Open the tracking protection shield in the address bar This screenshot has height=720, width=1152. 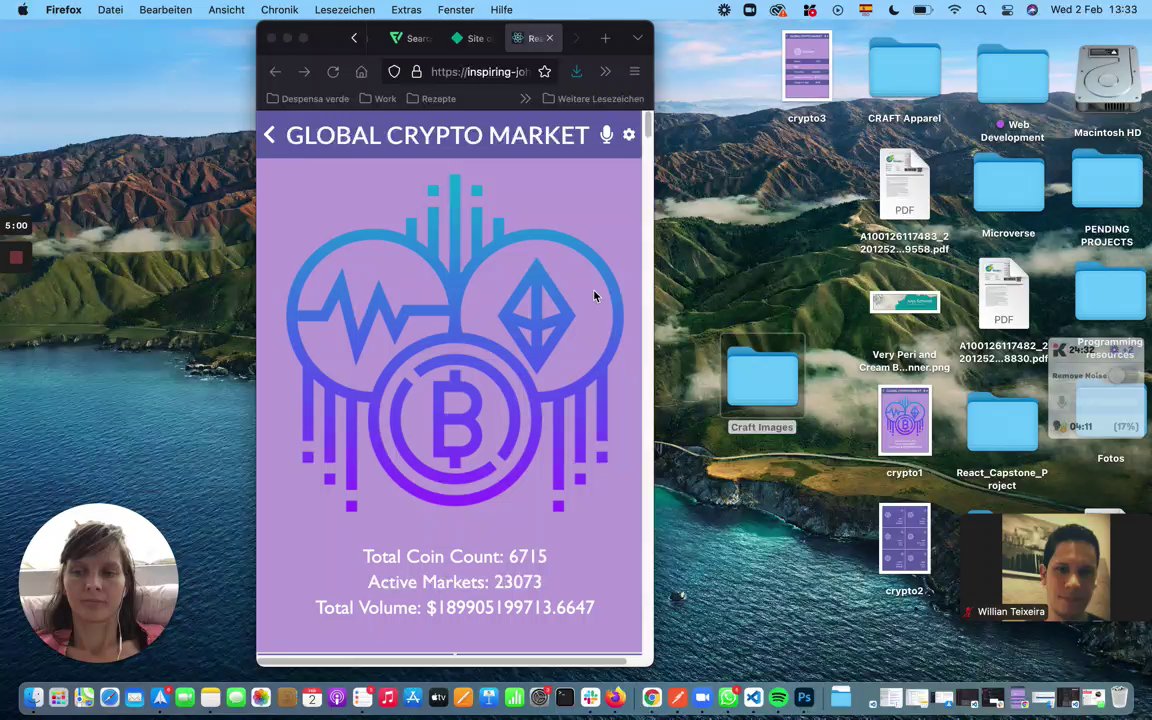[x=395, y=71]
